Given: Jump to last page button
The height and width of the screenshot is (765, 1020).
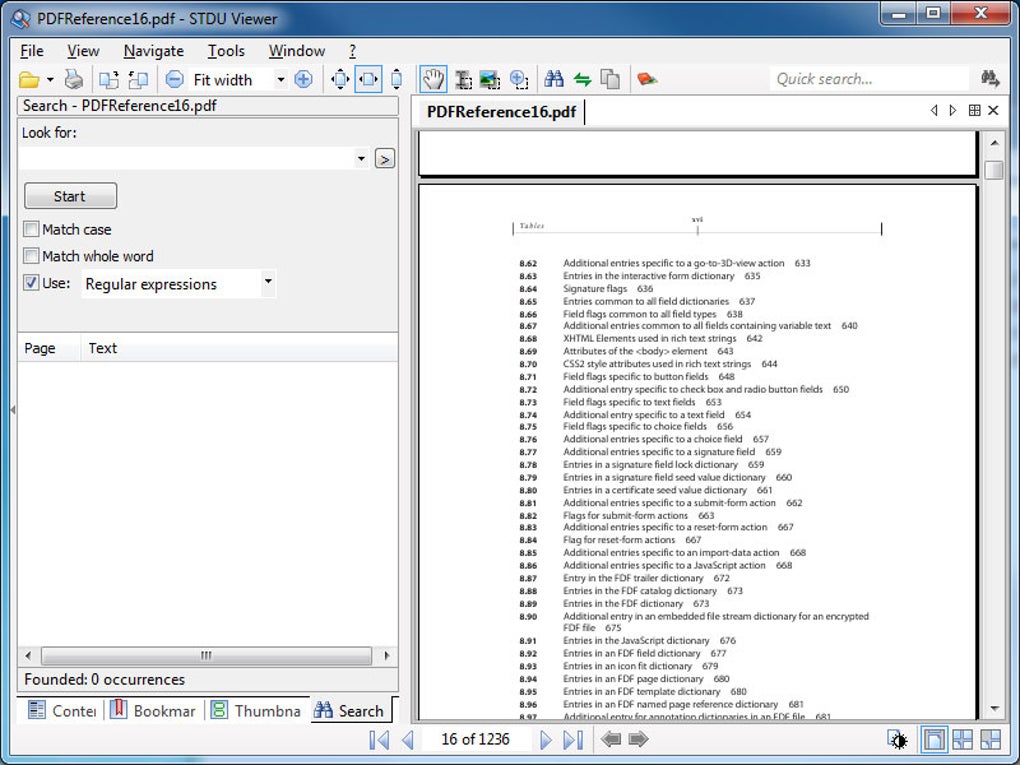Looking at the screenshot, I should point(573,740).
